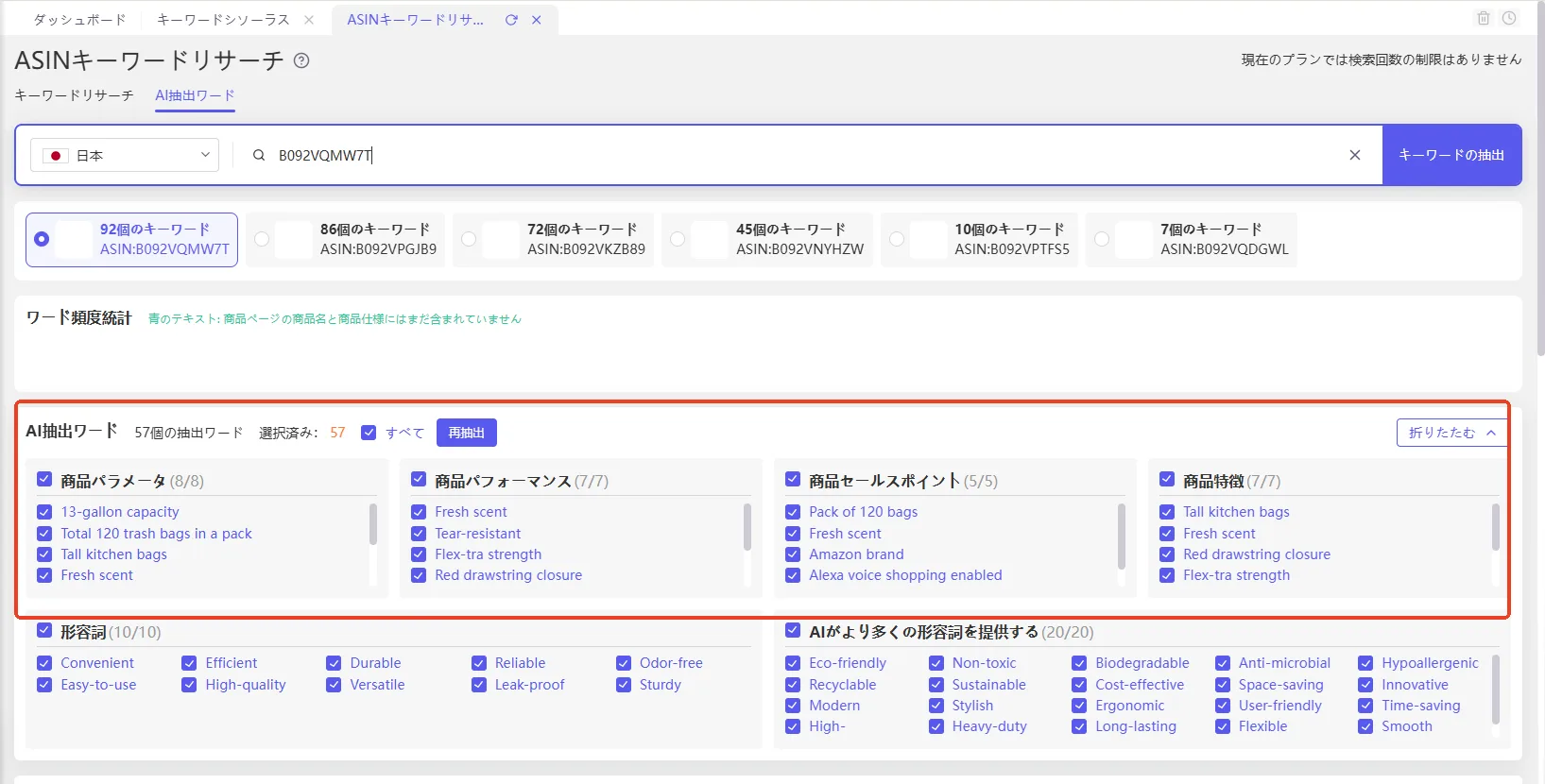The height and width of the screenshot is (784, 1545).
Task: Close the ASINキーワードリサ tab
Action: pos(536,20)
